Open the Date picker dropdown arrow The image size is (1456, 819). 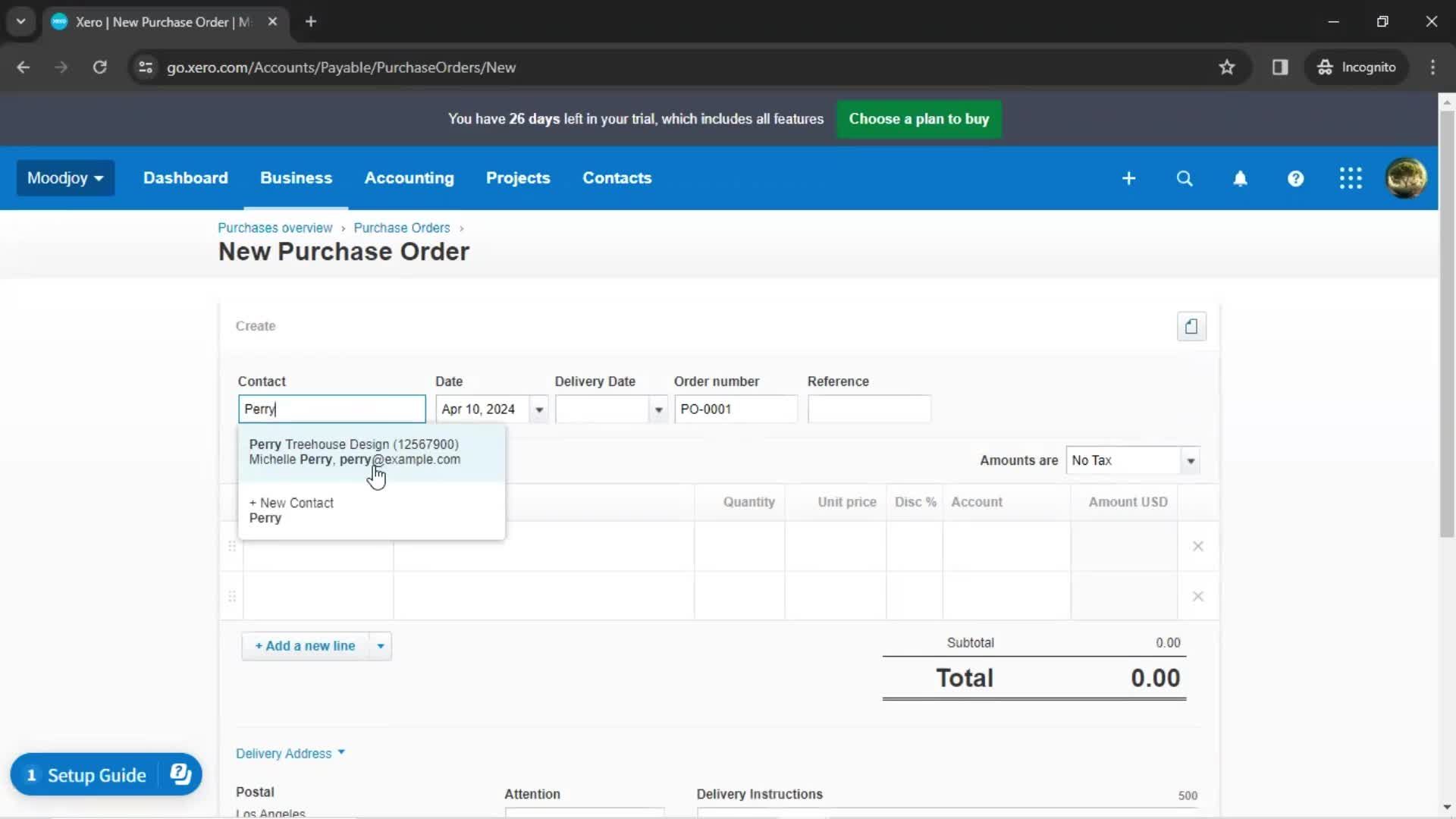pyautogui.click(x=539, y=409)
